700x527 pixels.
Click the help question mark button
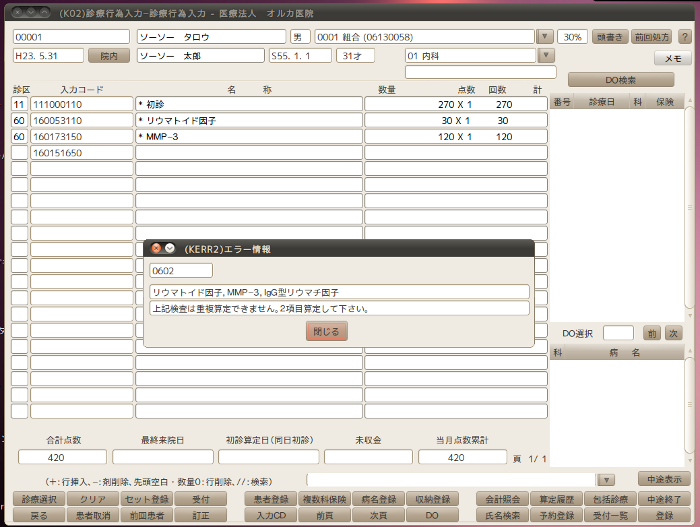(685, 37)
